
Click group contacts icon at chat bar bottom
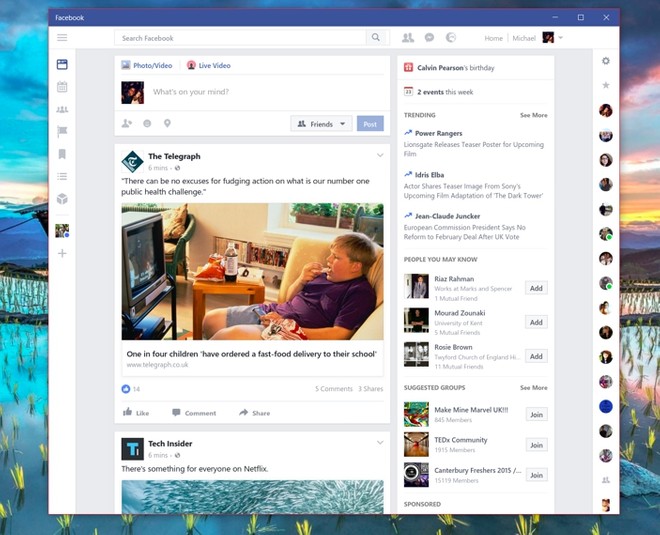coord(606,480)
